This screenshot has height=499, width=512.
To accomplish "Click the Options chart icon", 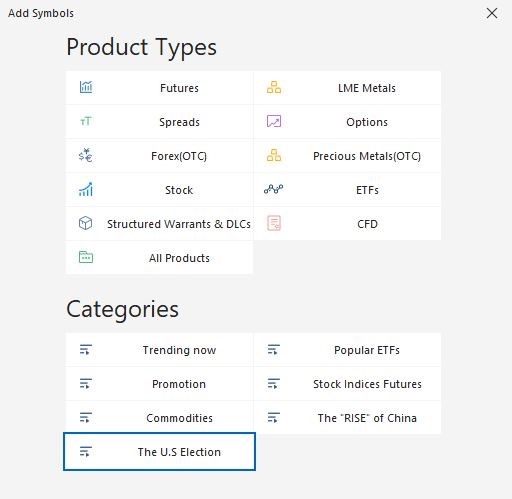I will [x=274, y=121].
